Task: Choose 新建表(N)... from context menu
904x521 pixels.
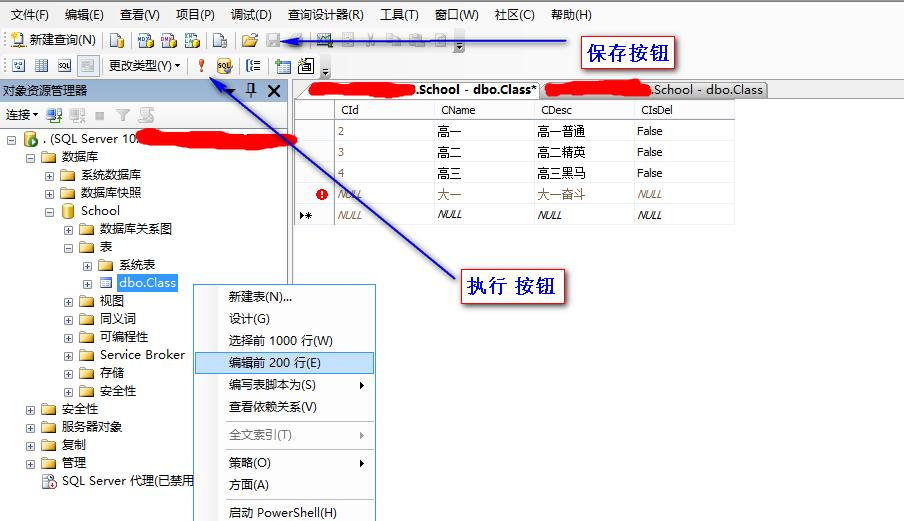Action: [285, 297]
